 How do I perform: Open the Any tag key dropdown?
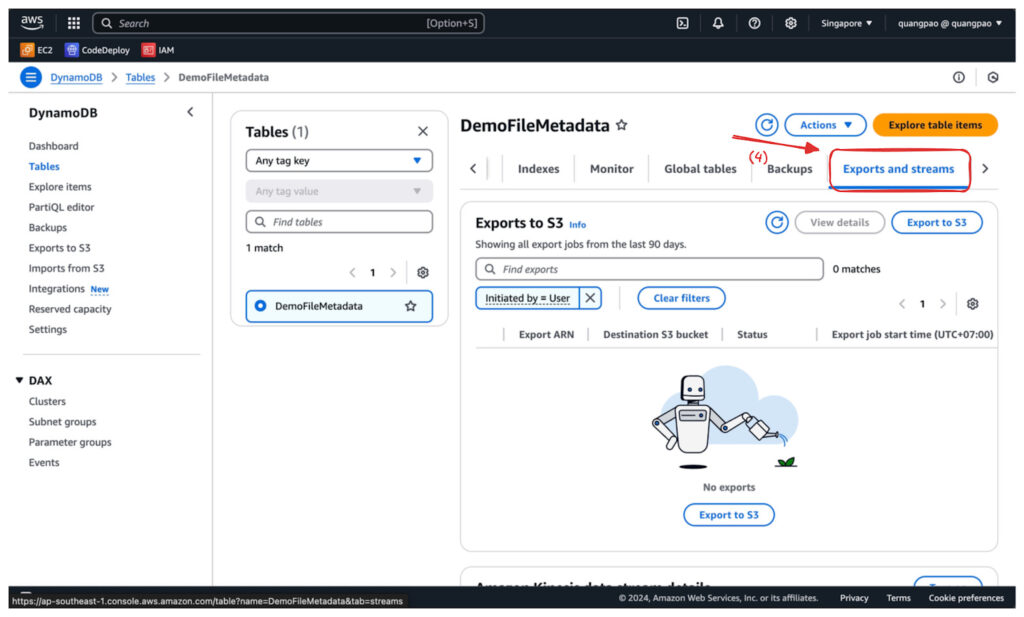pos(339,161)
